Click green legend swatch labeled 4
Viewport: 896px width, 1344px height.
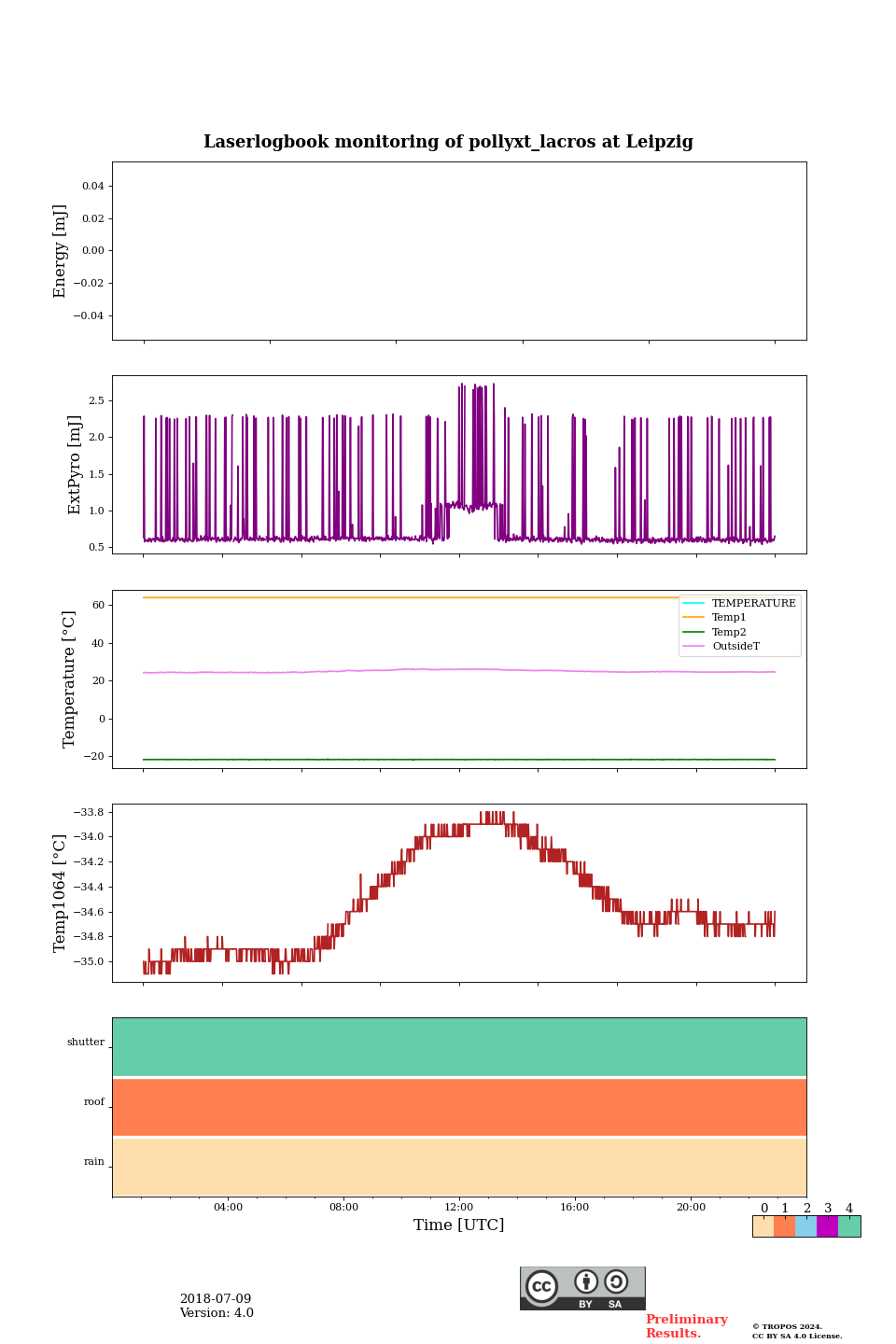[849, 1226]
